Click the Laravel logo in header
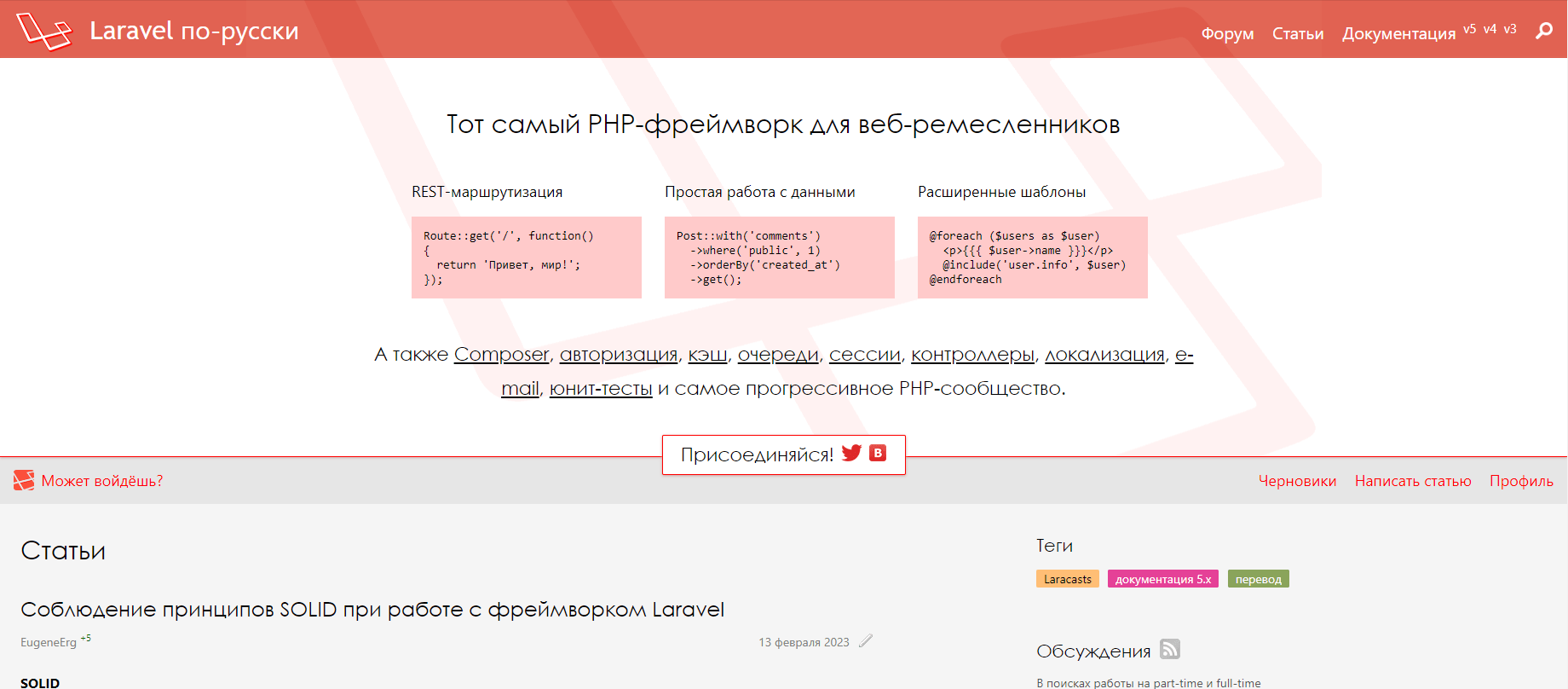The height and width of the screenshot is (689, 1568). click(x=44, y=31)
